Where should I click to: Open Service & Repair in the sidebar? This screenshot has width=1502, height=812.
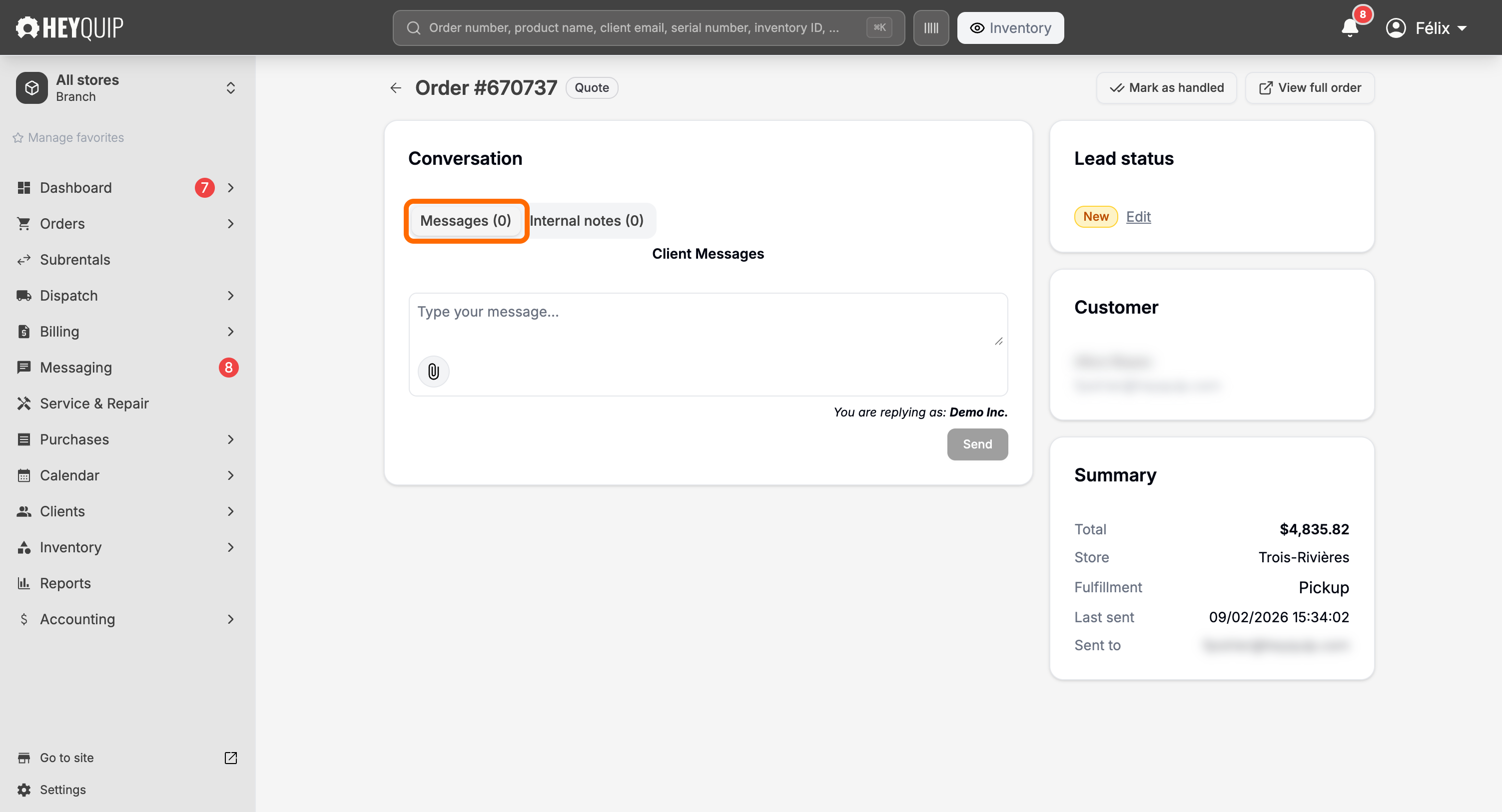tap(127, 404)
